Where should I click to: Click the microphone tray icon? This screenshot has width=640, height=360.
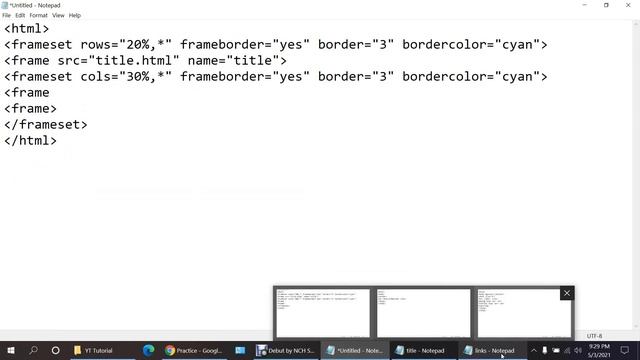click(544, 350)
